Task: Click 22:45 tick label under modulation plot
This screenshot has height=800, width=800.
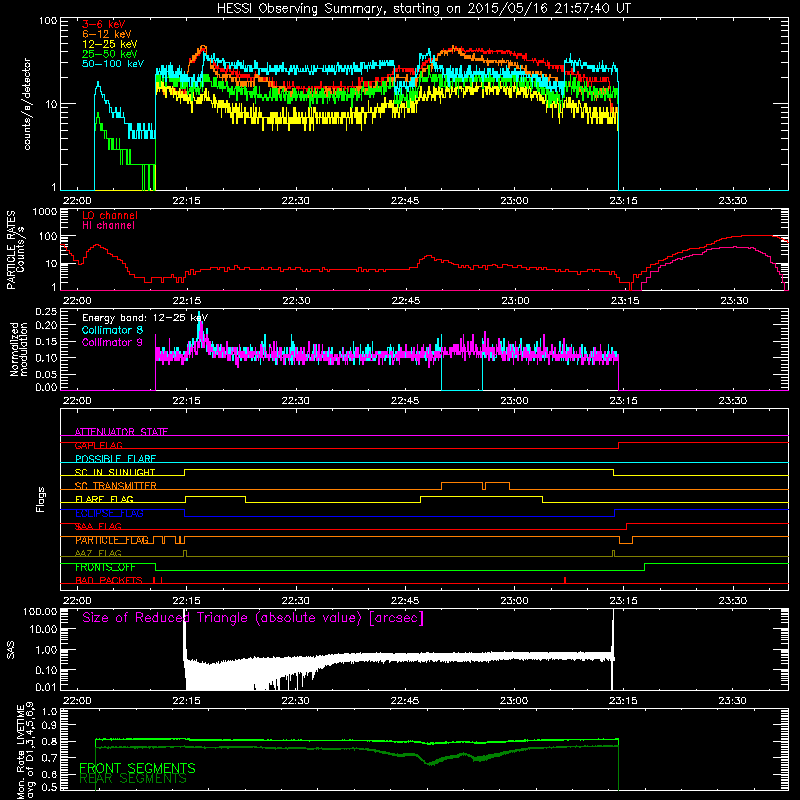Action: click(405, 401)
